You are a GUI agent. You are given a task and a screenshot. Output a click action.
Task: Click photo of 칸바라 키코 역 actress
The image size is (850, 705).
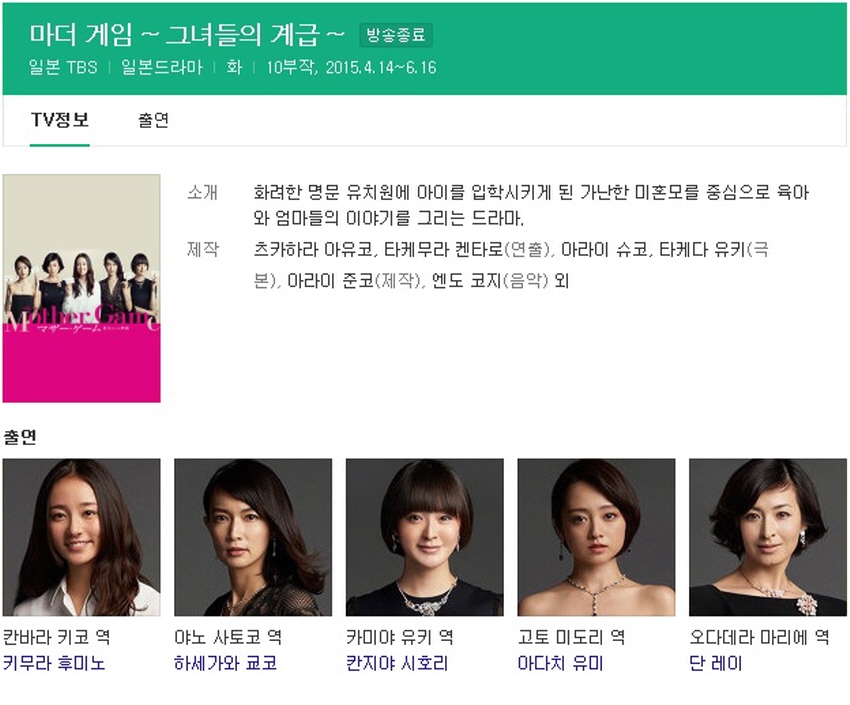pyautogui.click(x=81, y=537)
